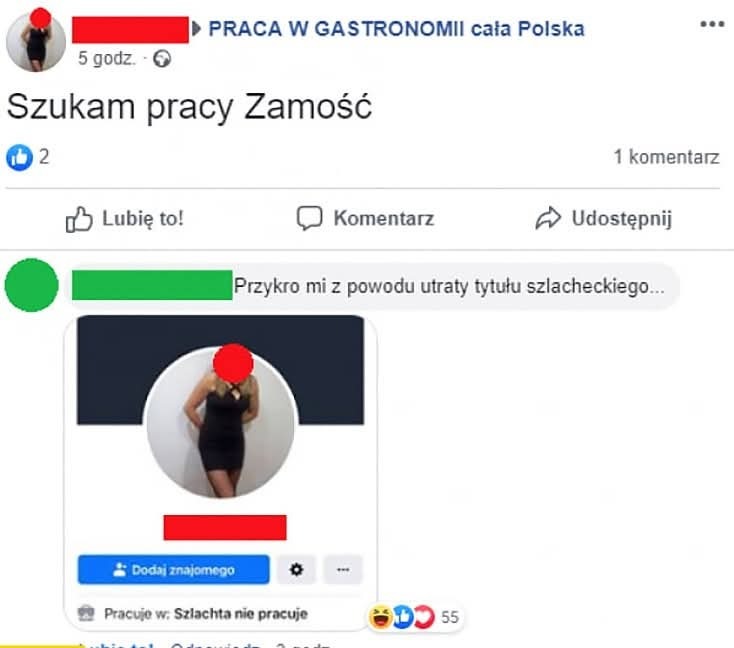This screenshot has height=648, width=734.
Task: Click the heart reaction icon on comment
Action: 425,617
